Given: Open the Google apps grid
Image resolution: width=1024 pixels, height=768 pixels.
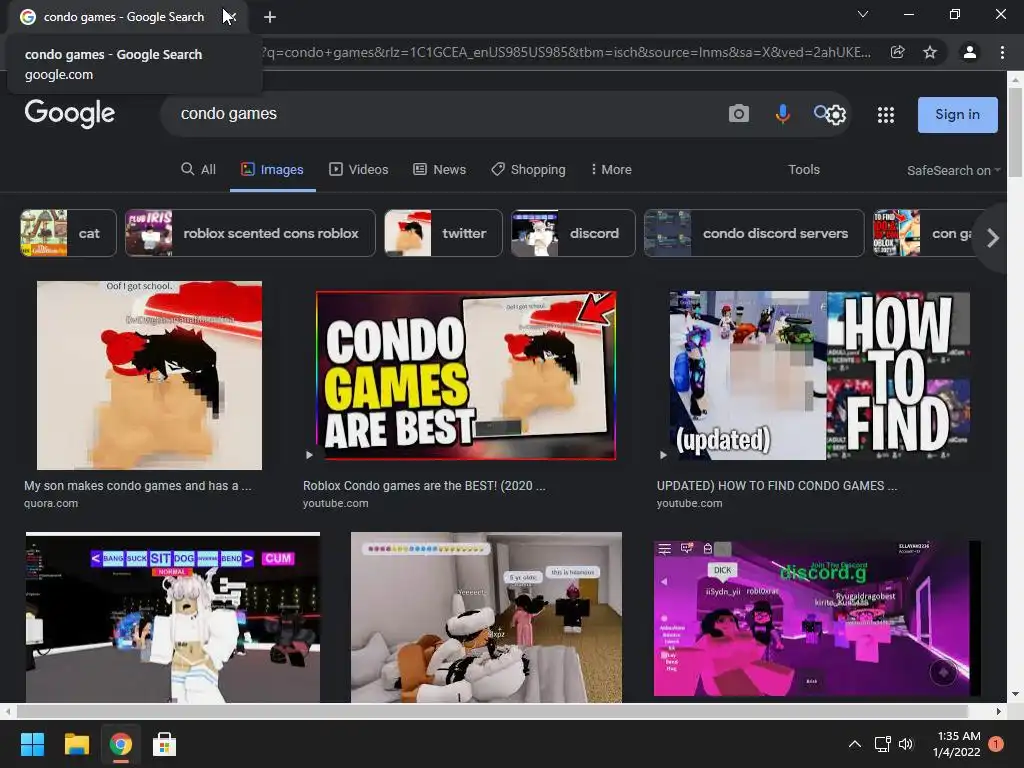Looking at the screenshot, I should coord(886,115).
